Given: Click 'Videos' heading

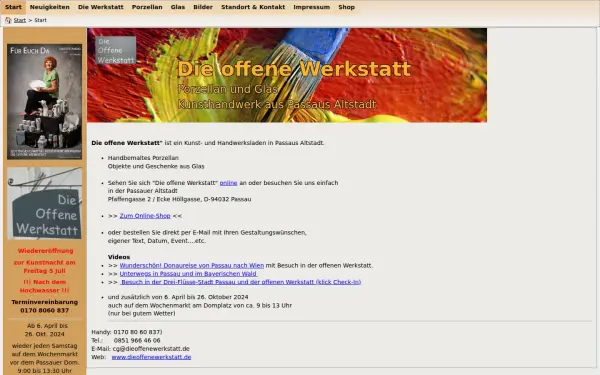Looking at the screenshot, I should click(119, 257).
